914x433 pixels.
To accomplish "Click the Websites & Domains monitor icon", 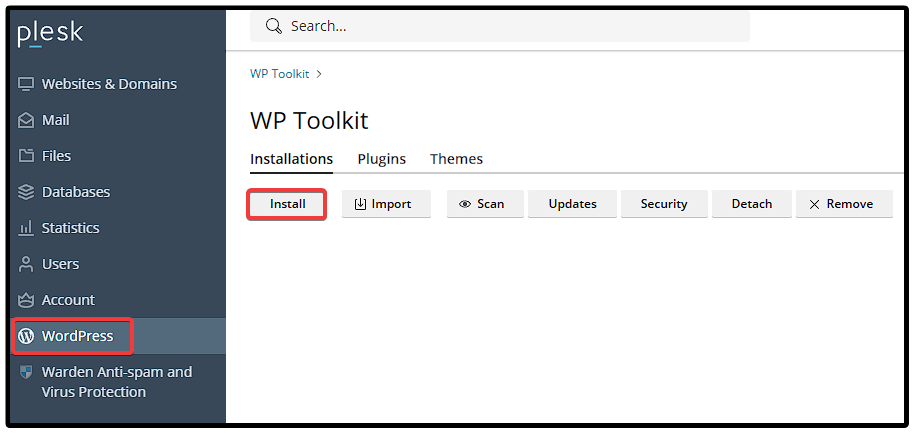I will 26,84.
